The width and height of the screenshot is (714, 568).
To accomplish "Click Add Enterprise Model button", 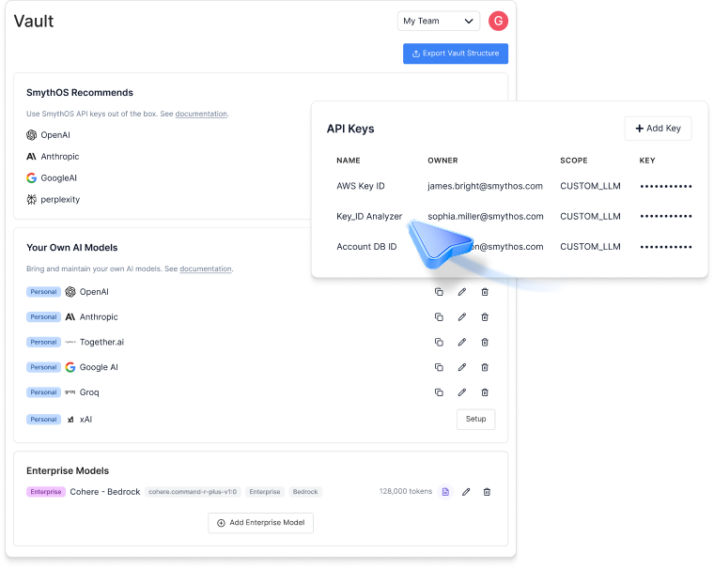I will [x=260, y=523].
